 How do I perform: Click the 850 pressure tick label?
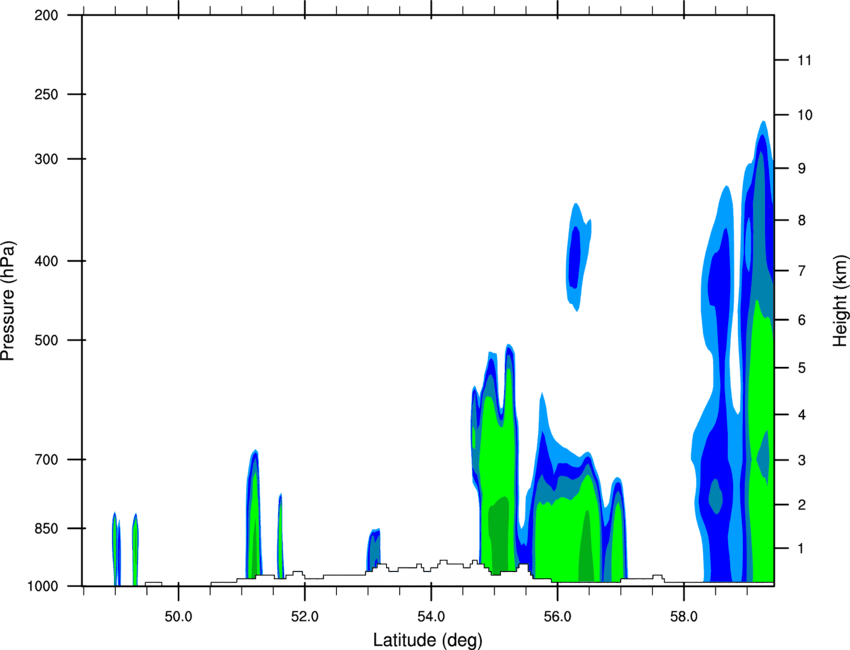(x=47, y=528)
